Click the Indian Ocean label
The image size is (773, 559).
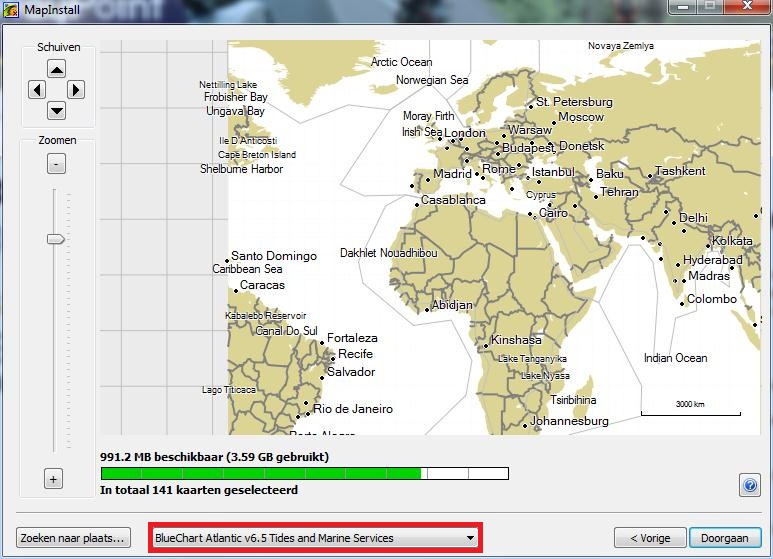click(x=675, y=358)
